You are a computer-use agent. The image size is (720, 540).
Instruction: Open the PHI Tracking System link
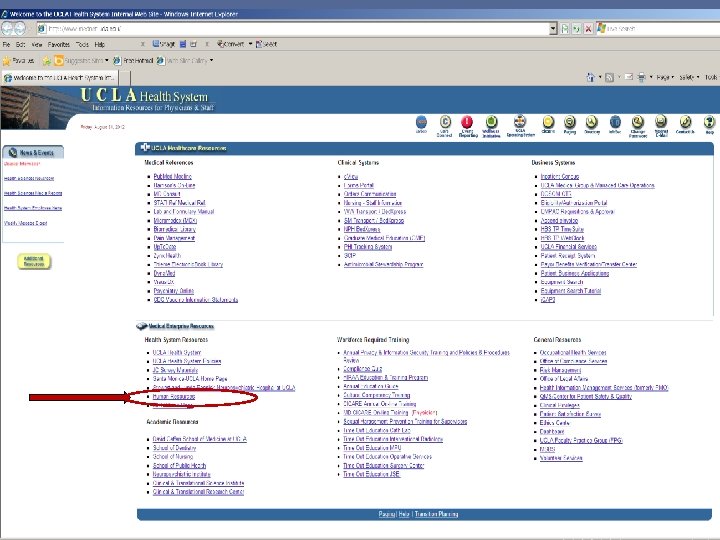tap(368, 247)
